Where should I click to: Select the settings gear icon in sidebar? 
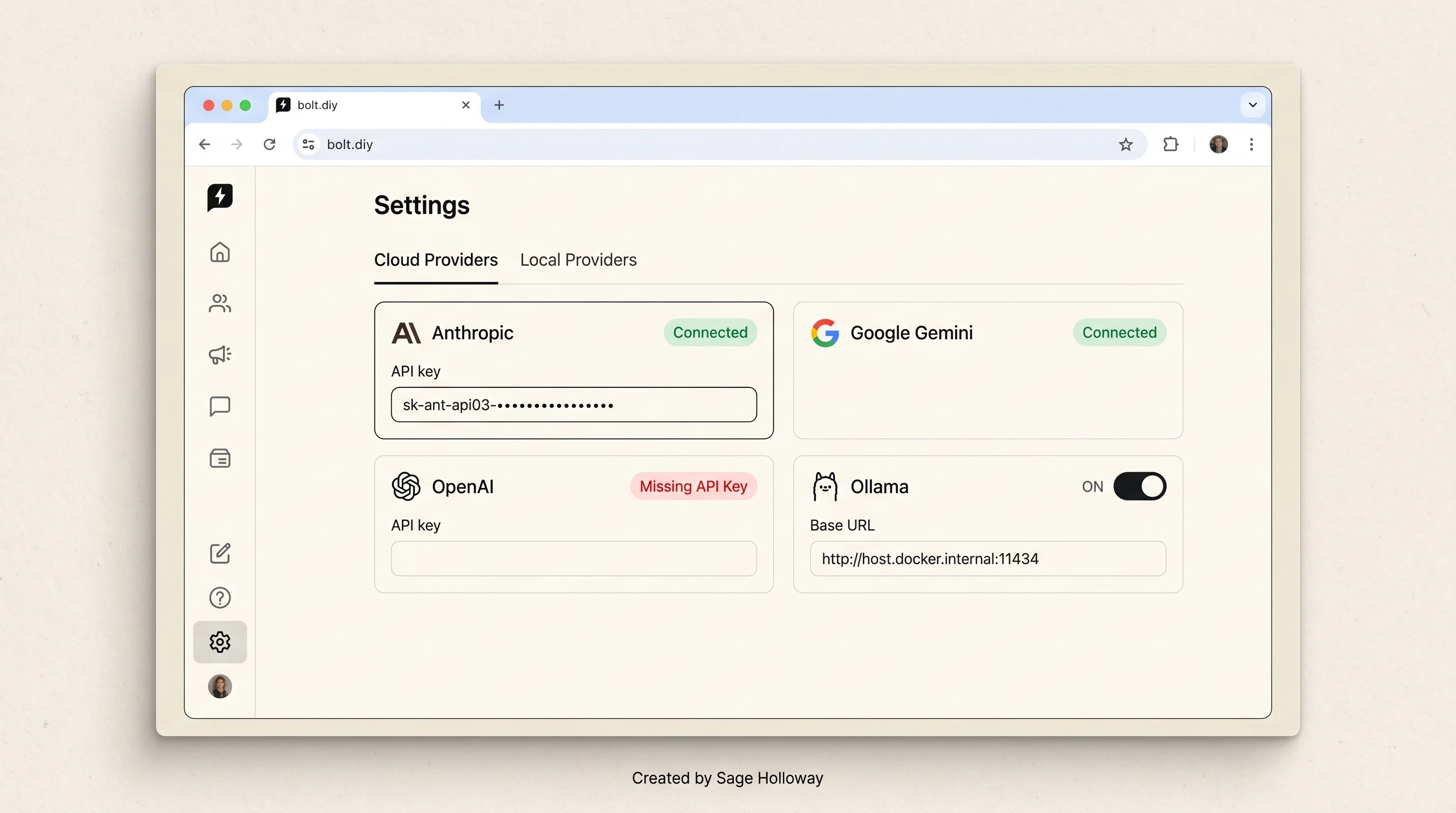(220, 642)
